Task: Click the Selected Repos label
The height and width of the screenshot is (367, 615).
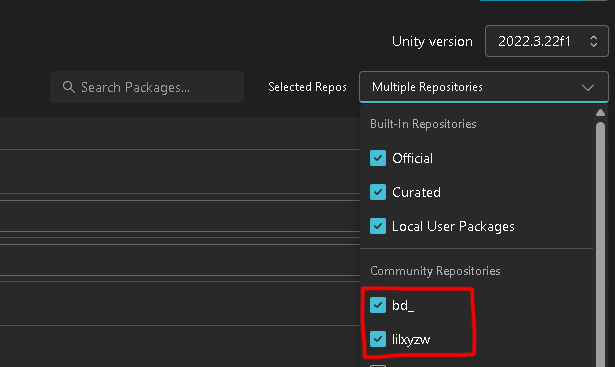Action: click(307, 87)
